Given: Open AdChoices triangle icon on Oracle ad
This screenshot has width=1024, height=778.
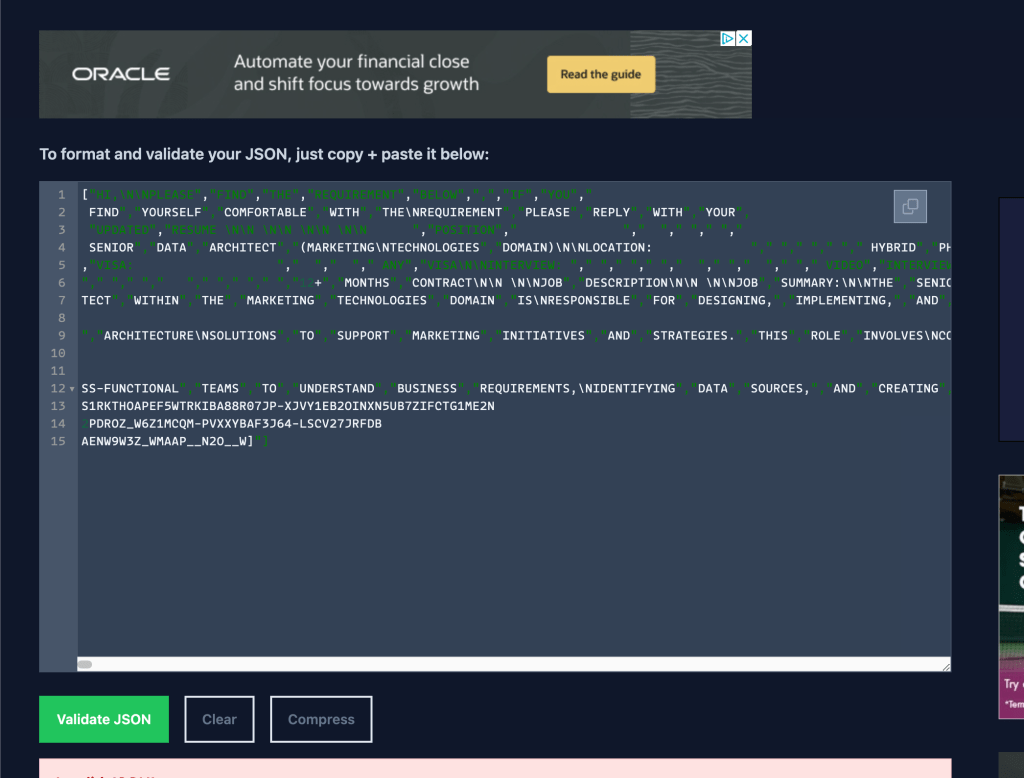Looking at the screenshot, I should [x=728, y=39].
